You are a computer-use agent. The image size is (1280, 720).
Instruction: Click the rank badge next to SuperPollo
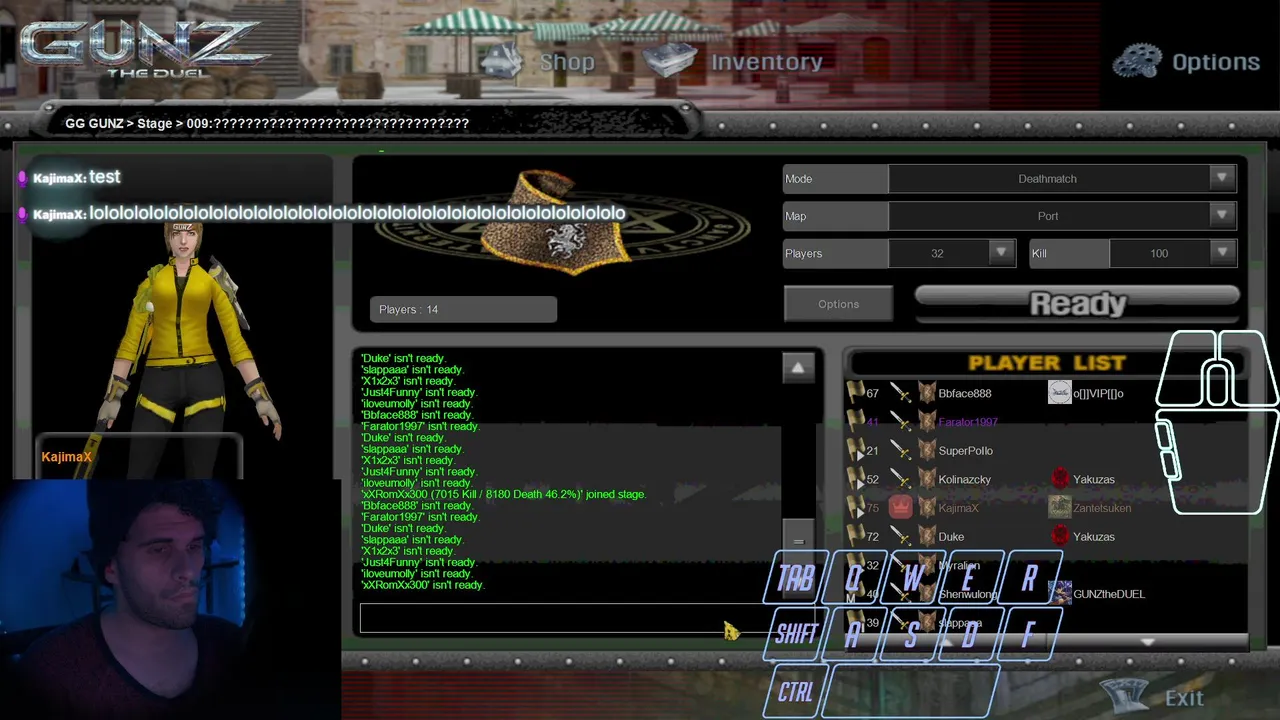click(927, 451)
